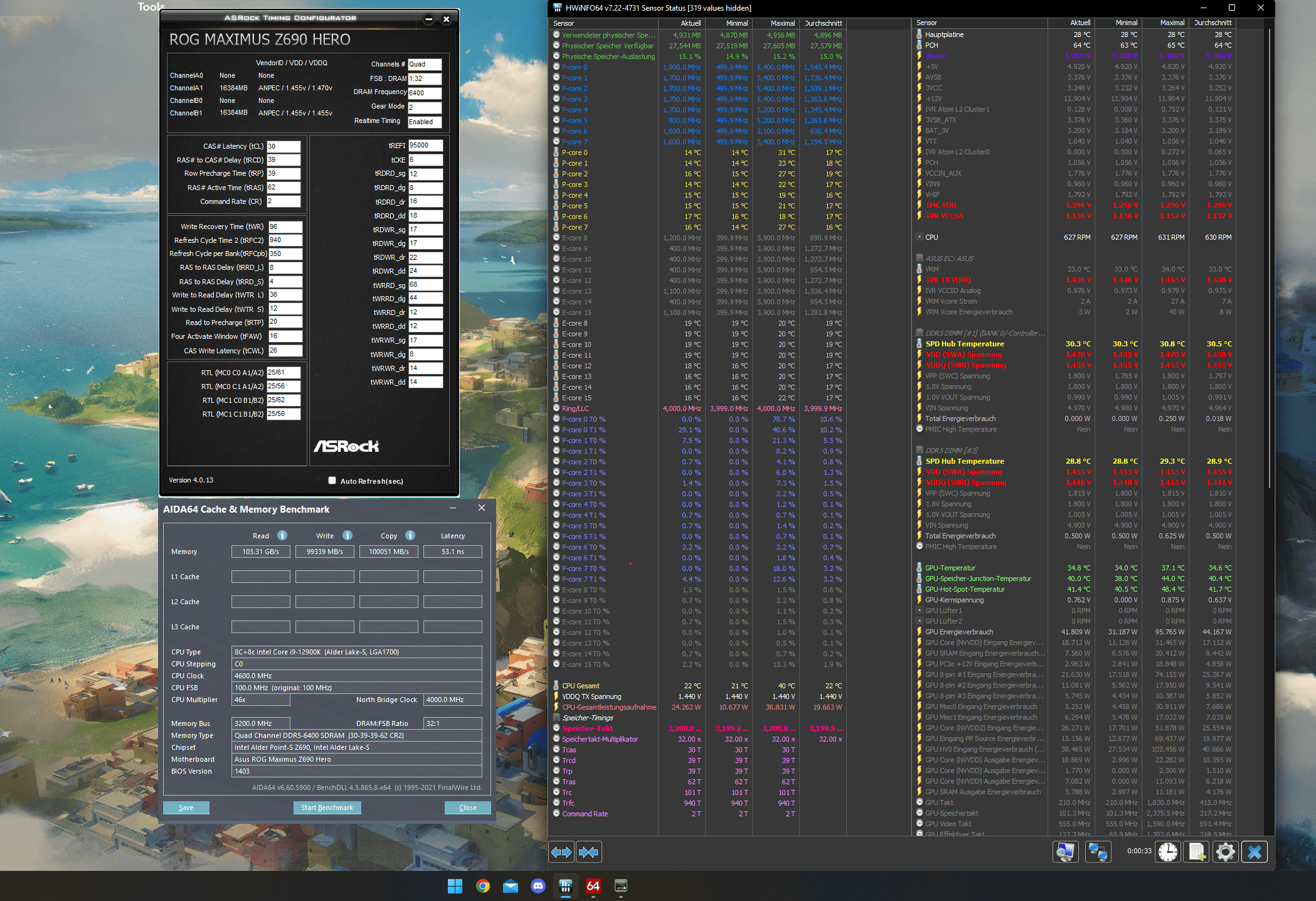The width and height of the screenshot is (1316, 901).
Task: Collapse DDR5 DIMM [#1] sensor group
Action: coord(919,333)
